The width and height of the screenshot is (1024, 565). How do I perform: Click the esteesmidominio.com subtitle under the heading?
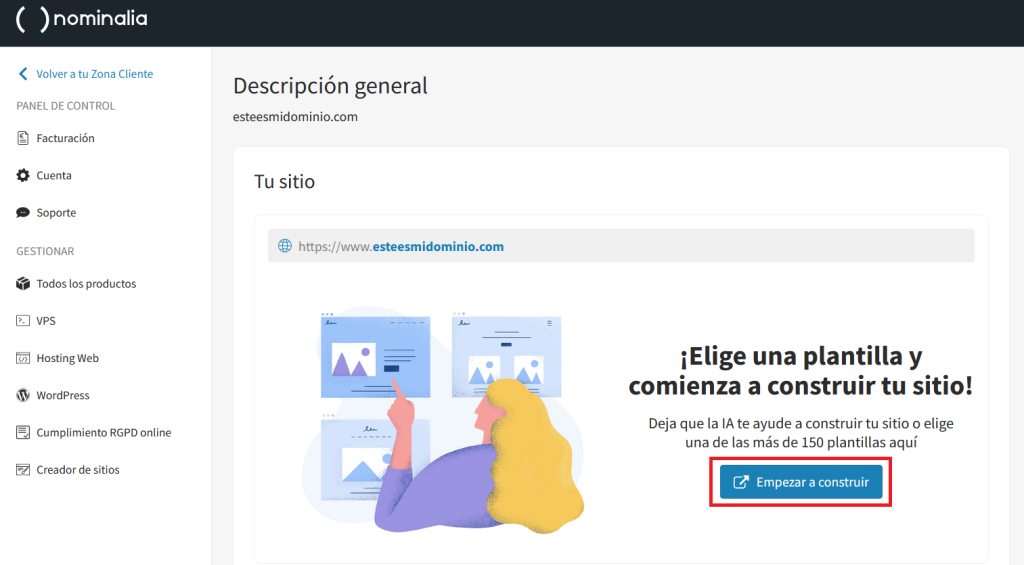pos(295,117)
